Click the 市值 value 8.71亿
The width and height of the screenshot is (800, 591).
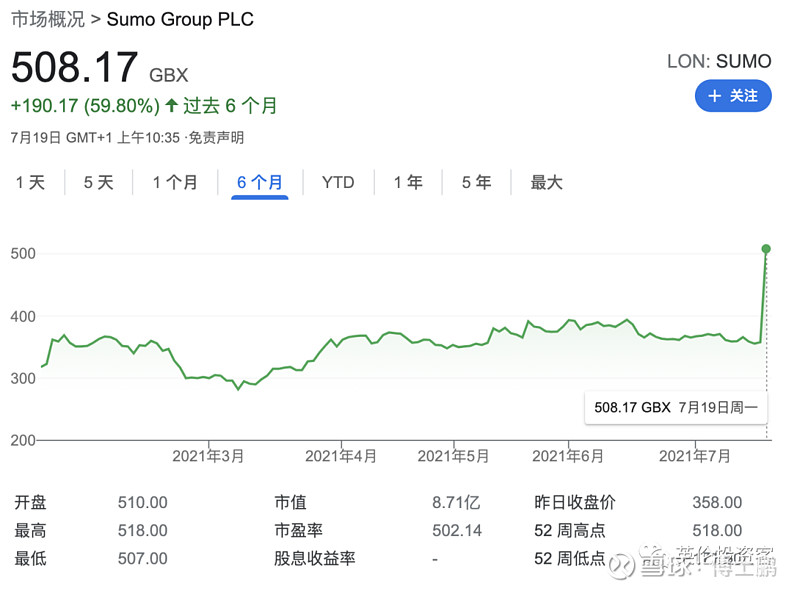pyautogui.click(x=456, y=503)
